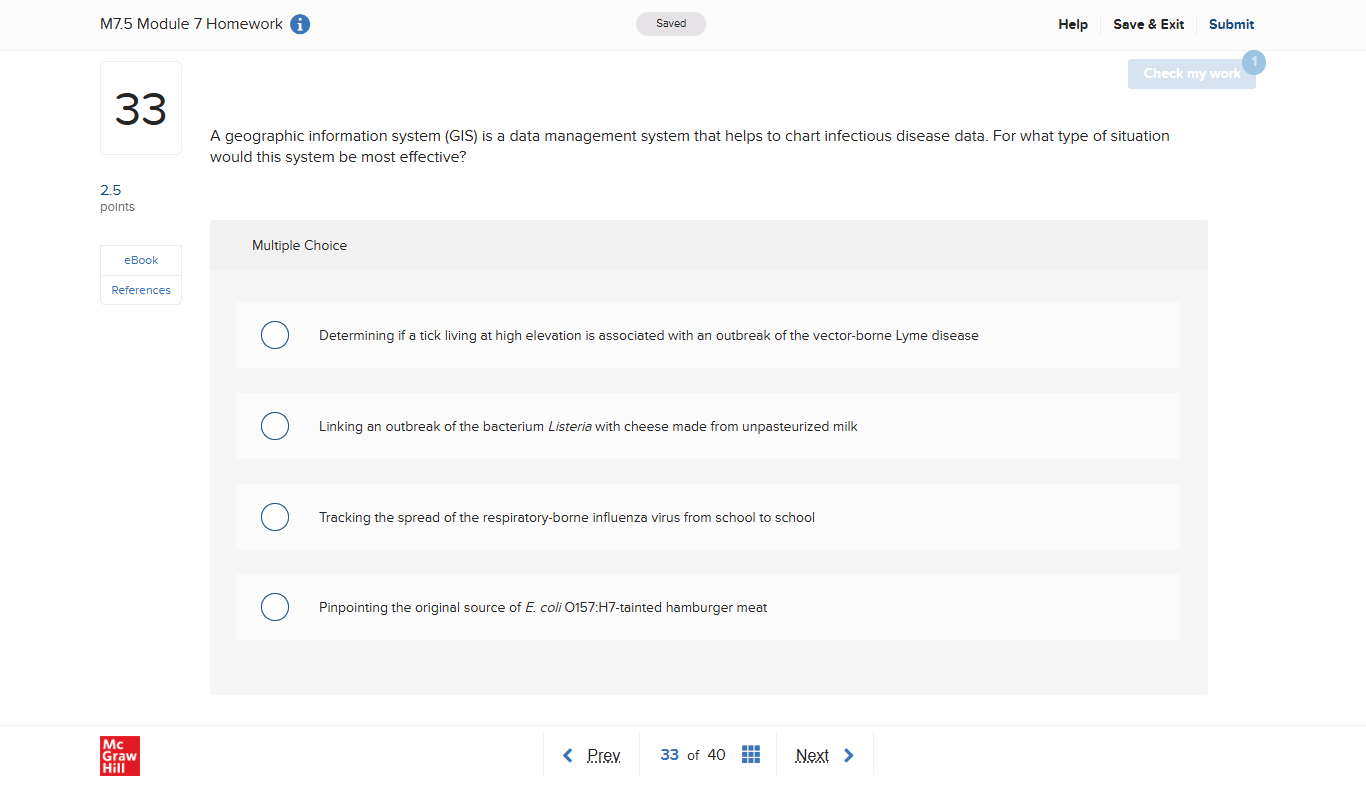Select the Listeria unpasteurized milk answer
This screenshot has height=785, width=1366.
point(275,426)
